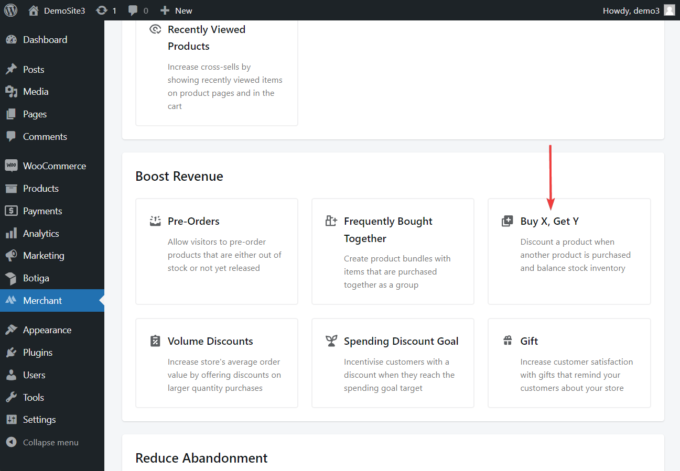Click the Marketing megaphone icon

click(11, 255)
